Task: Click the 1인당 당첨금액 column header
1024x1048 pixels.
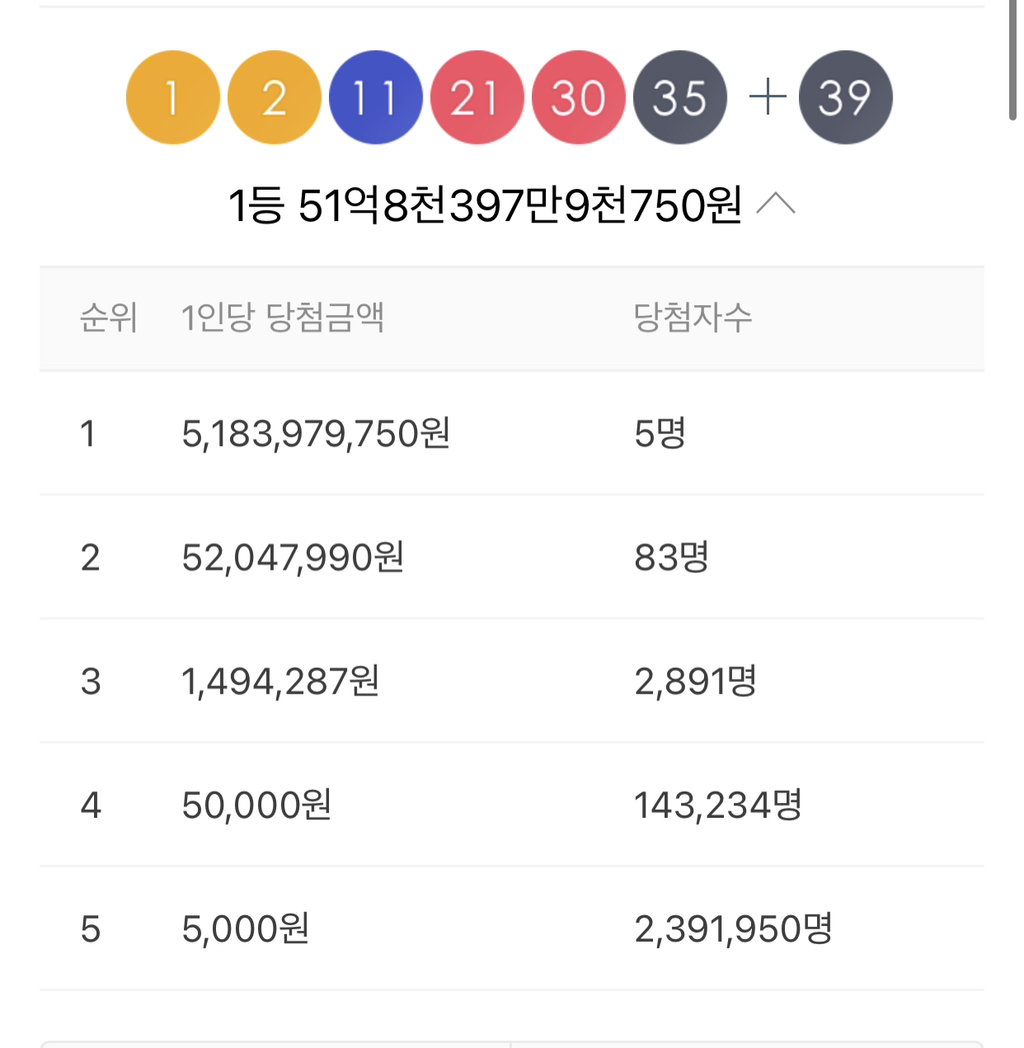Action: (283, 319)
